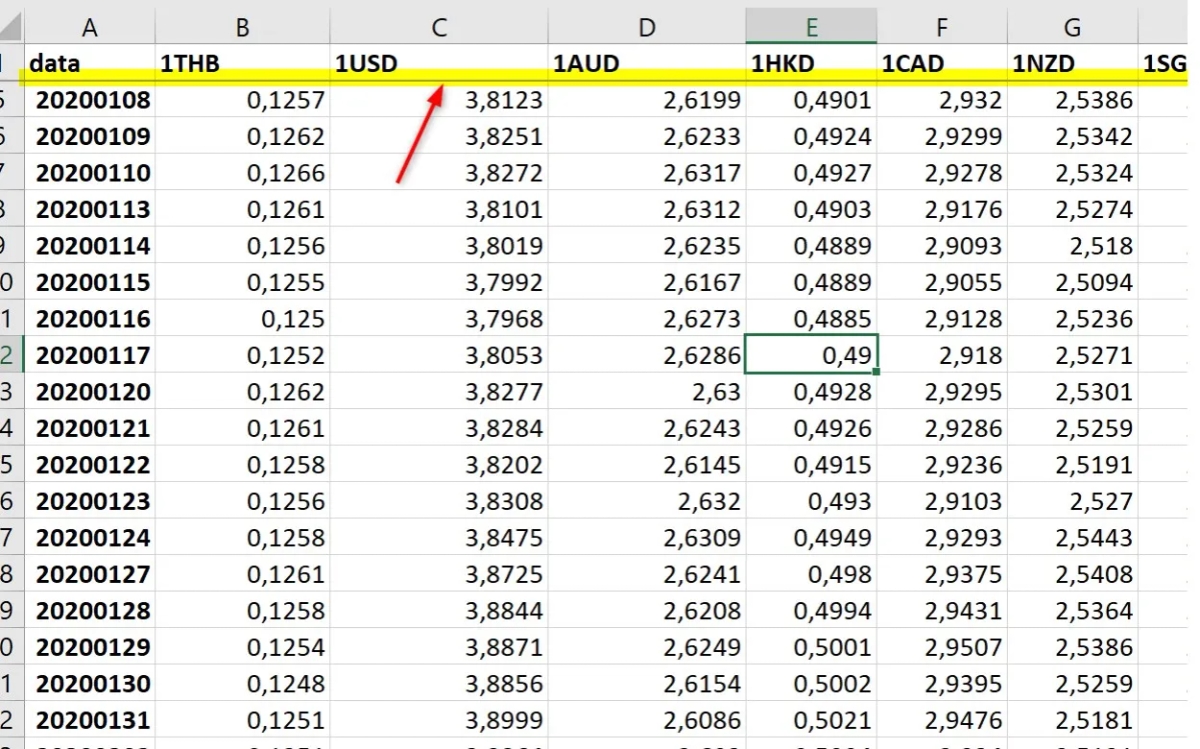Click the highlighted column E header
This screenshot has width=1200, height=749.
click(x=811, y=28)
